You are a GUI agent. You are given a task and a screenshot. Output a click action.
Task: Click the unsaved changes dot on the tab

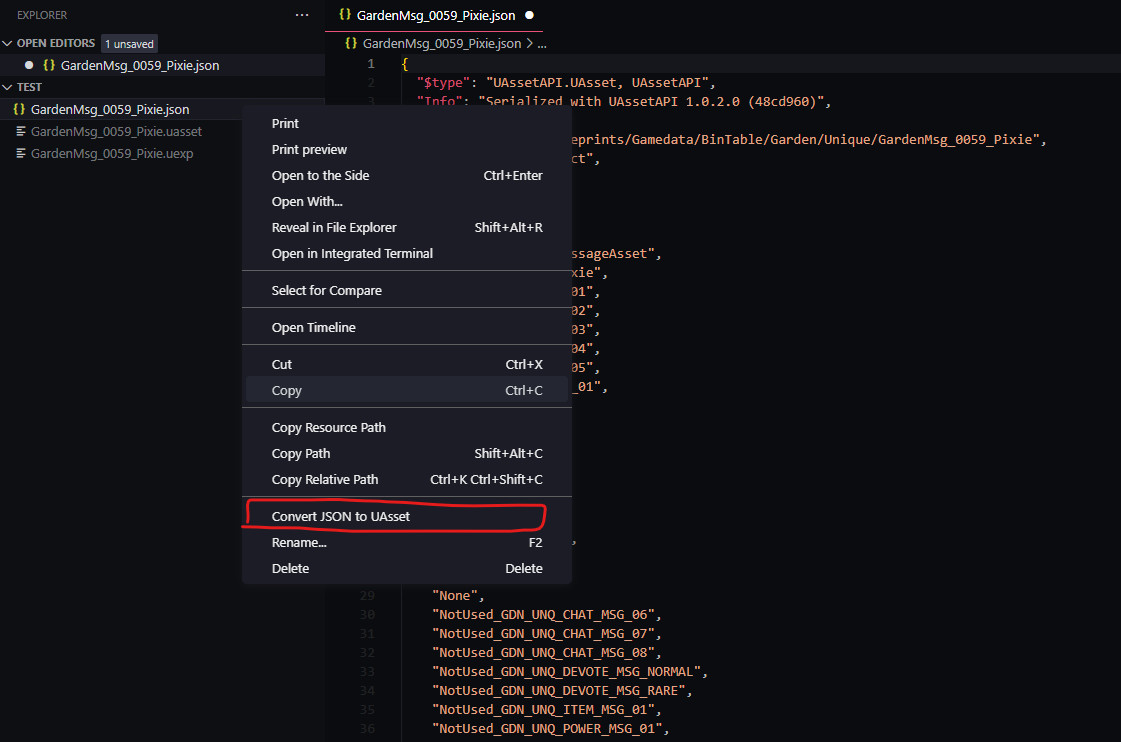[x=530, y=16]
